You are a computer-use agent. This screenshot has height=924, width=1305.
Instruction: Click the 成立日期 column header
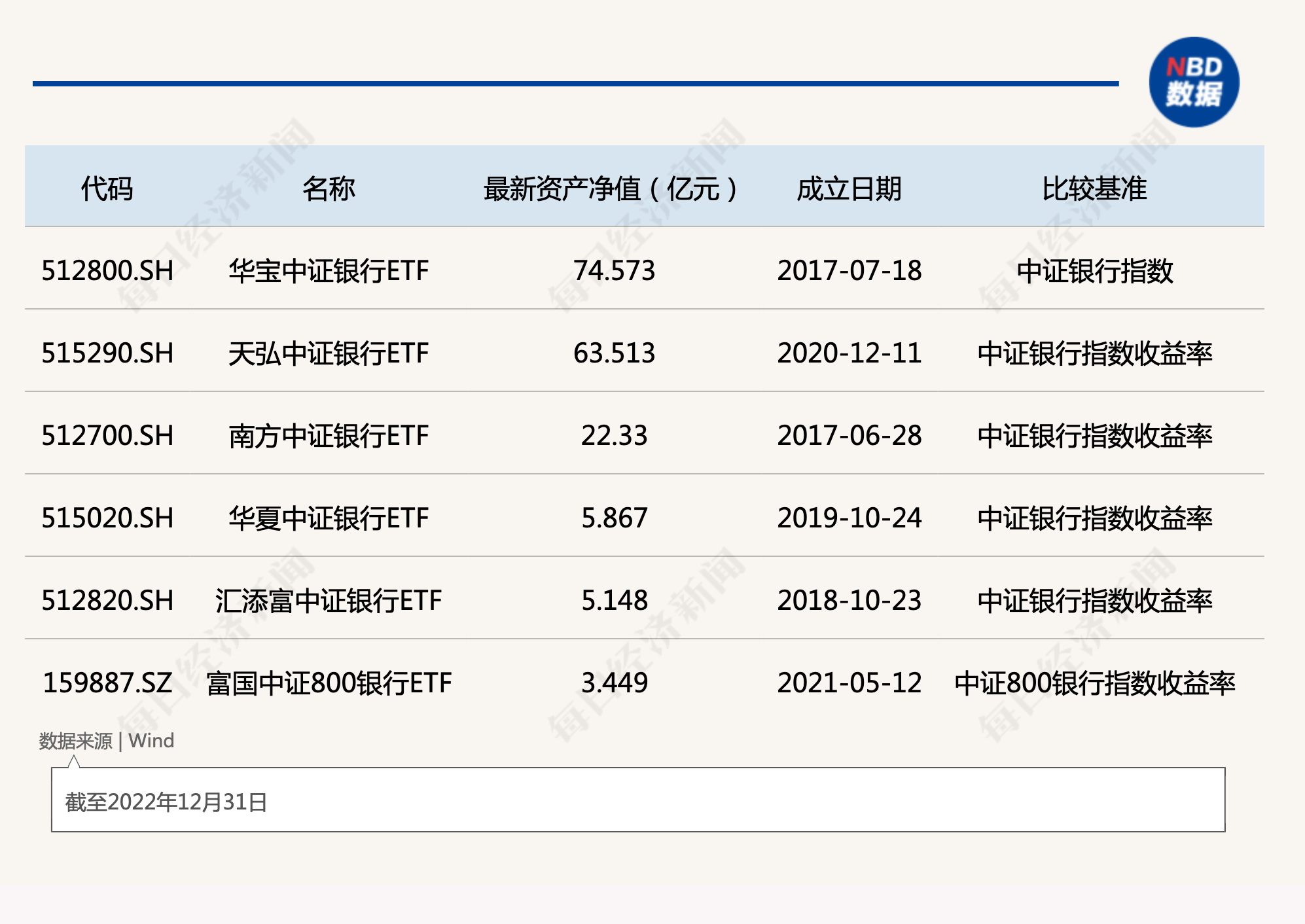[x=849, y=188]
